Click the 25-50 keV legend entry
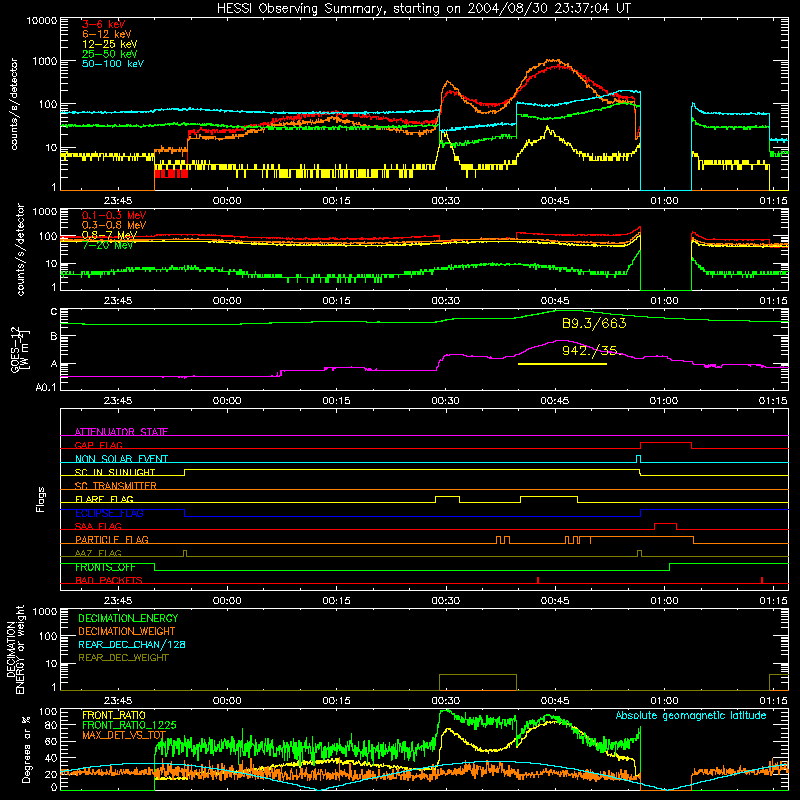Screen dimensions: 800x800 [x=110, y=54]
